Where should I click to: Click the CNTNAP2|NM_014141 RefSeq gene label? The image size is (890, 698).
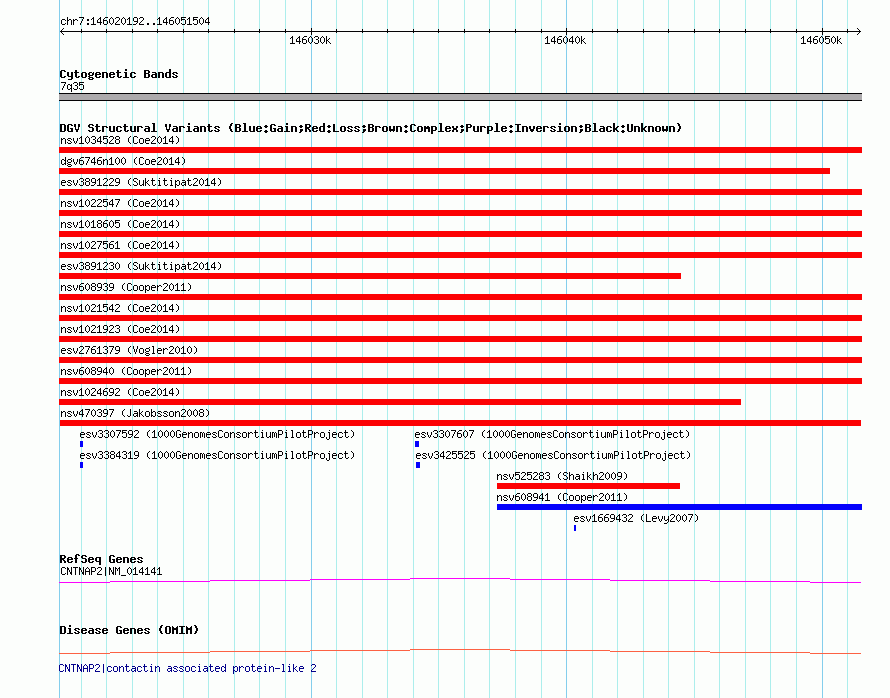click(111, 572)
